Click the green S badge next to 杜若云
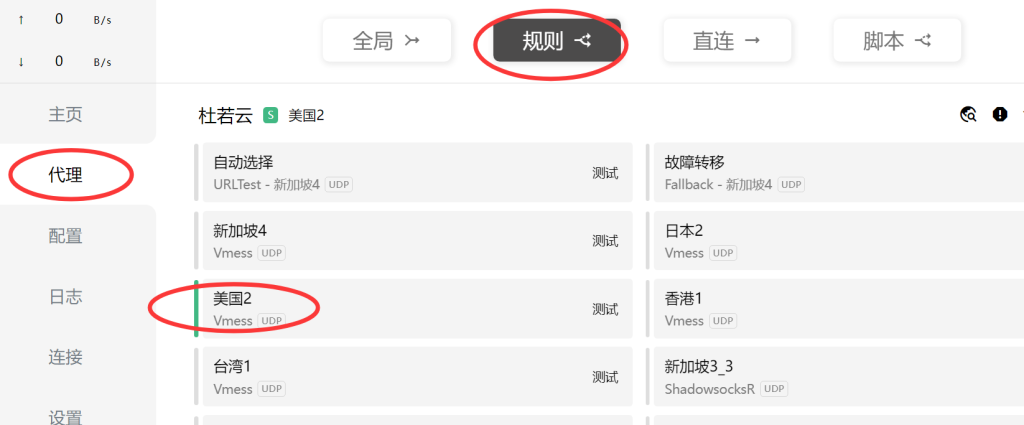Viewport: 1024px width, 425px height. click(x=270, y=116)
